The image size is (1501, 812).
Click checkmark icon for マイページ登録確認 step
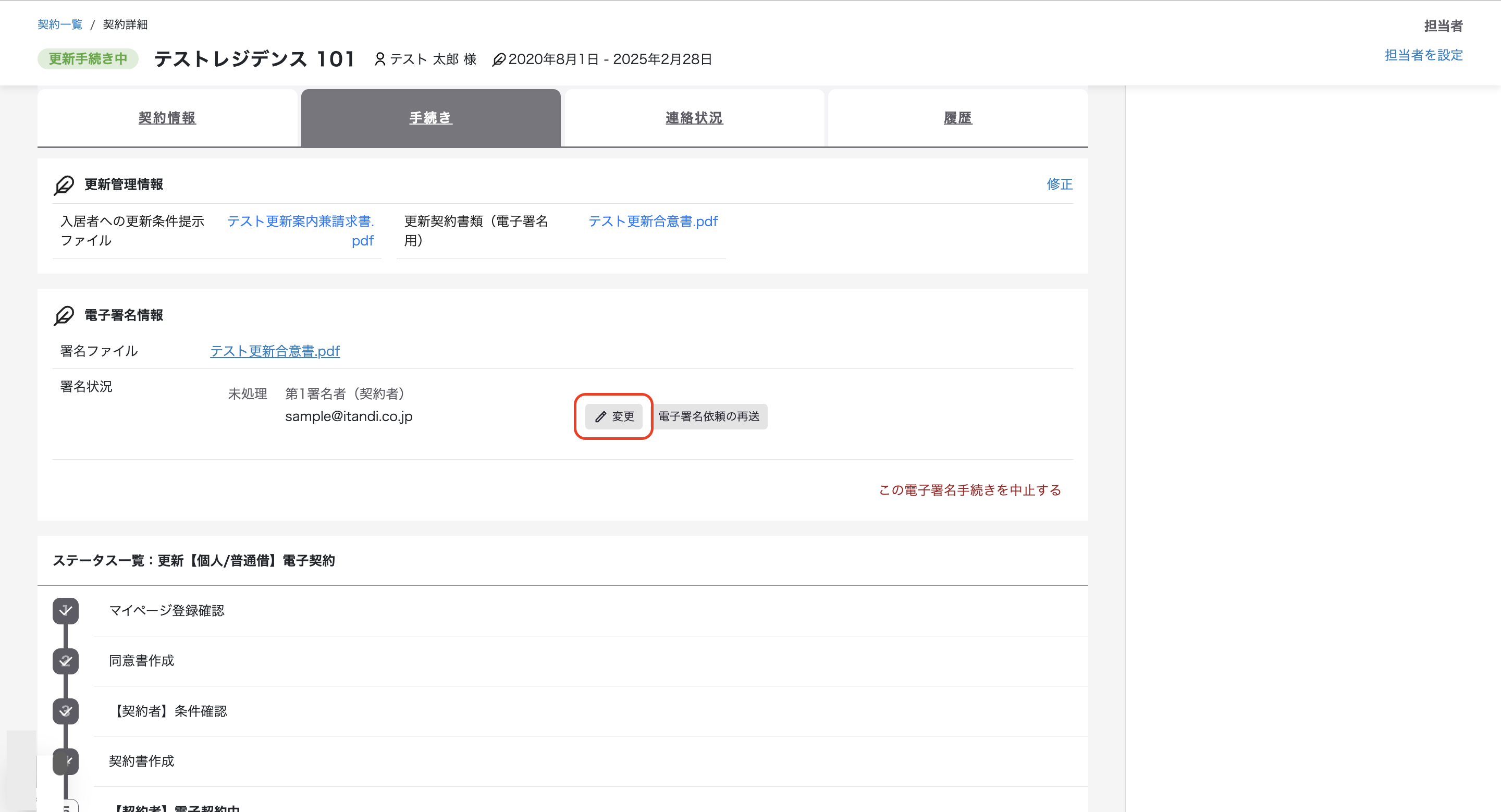pyautogui.click(x=65, y=611)
